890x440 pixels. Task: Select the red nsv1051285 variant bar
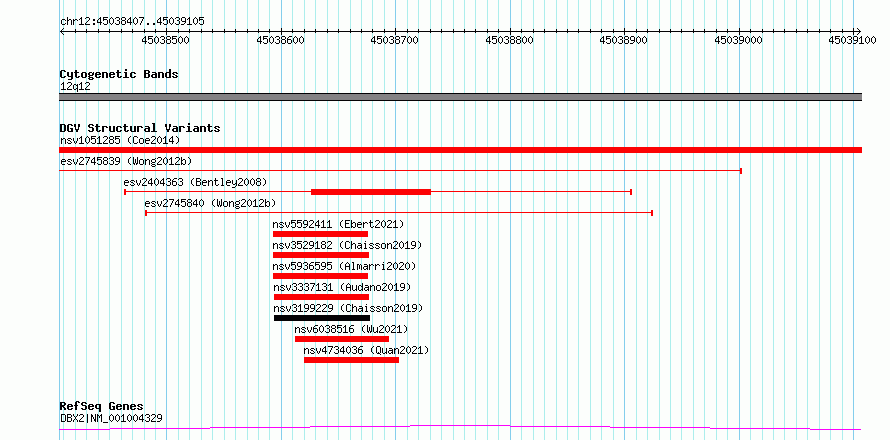tap(460, 150)
